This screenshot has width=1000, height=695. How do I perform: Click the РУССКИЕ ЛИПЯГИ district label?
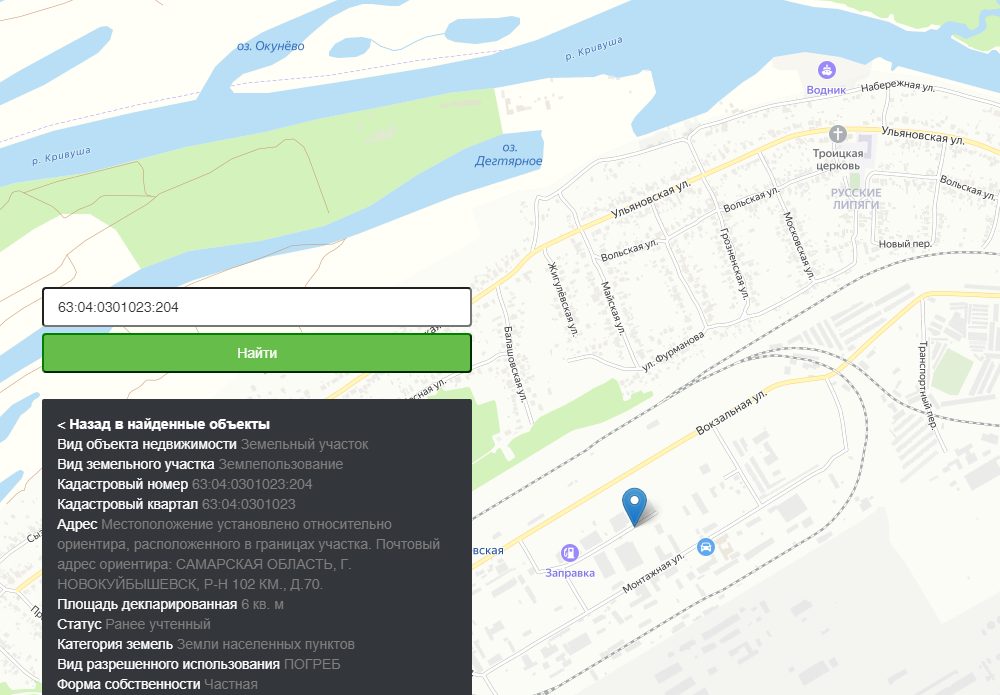coord(856,198)
